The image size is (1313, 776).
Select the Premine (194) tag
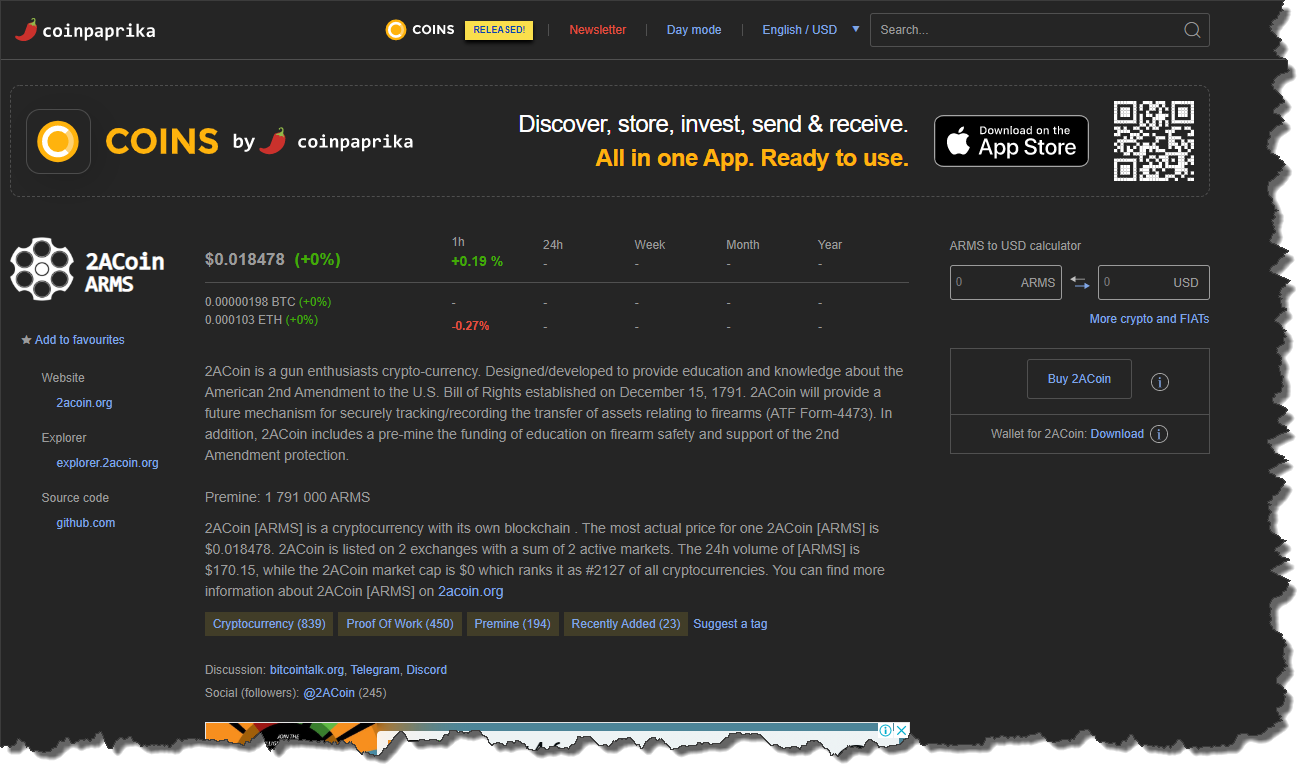[512, 624]
